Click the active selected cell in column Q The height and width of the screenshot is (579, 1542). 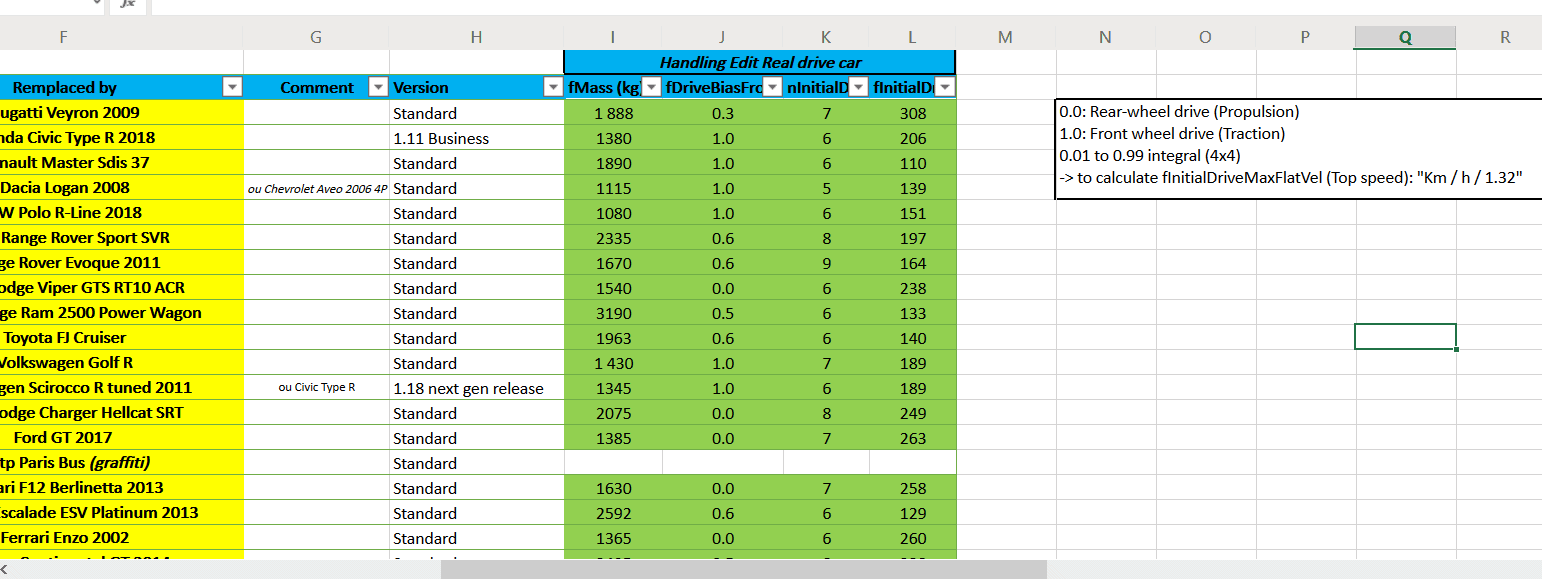point(1405,337)
